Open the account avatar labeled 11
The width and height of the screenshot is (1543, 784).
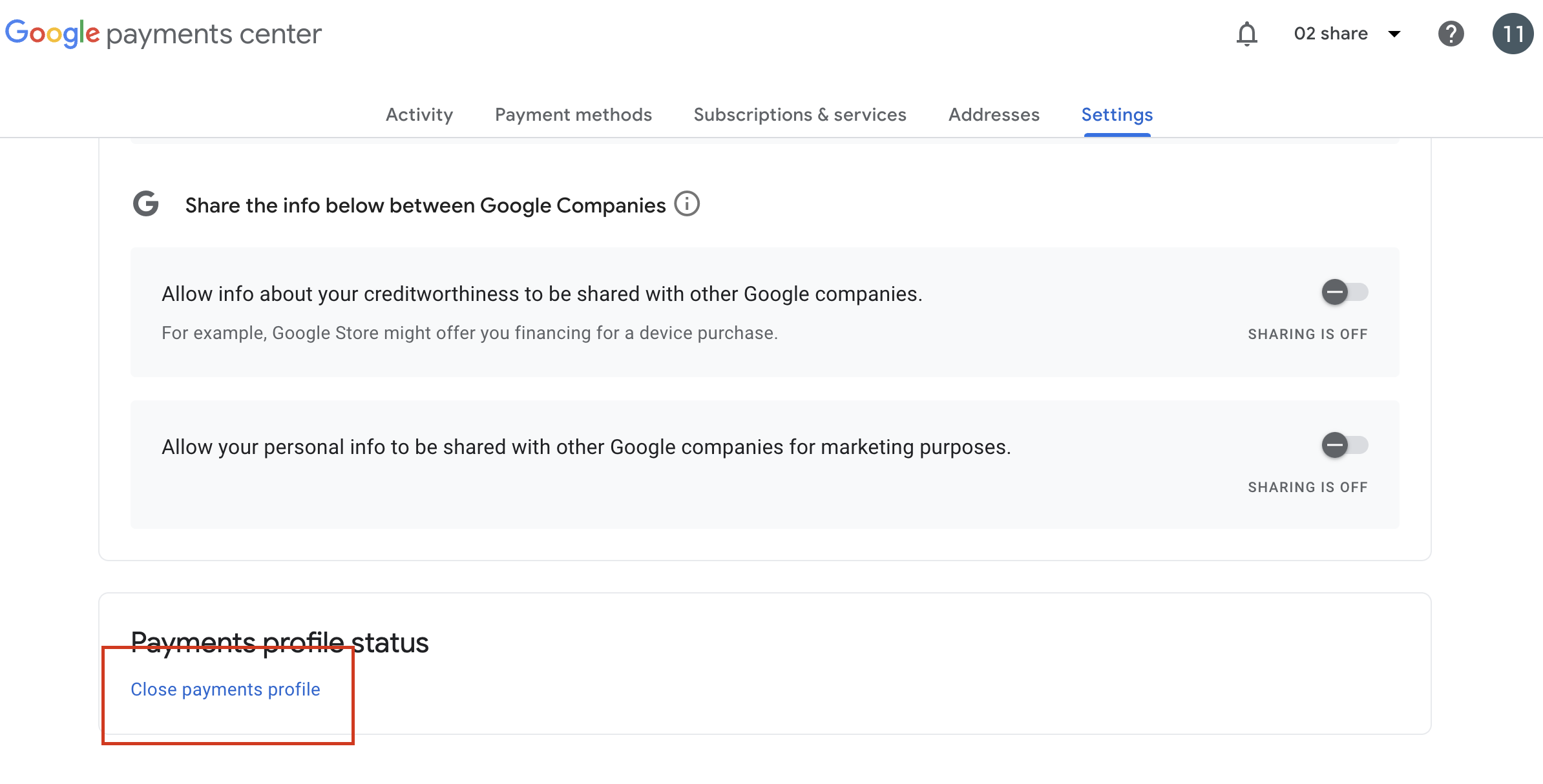click(1513, 34)
